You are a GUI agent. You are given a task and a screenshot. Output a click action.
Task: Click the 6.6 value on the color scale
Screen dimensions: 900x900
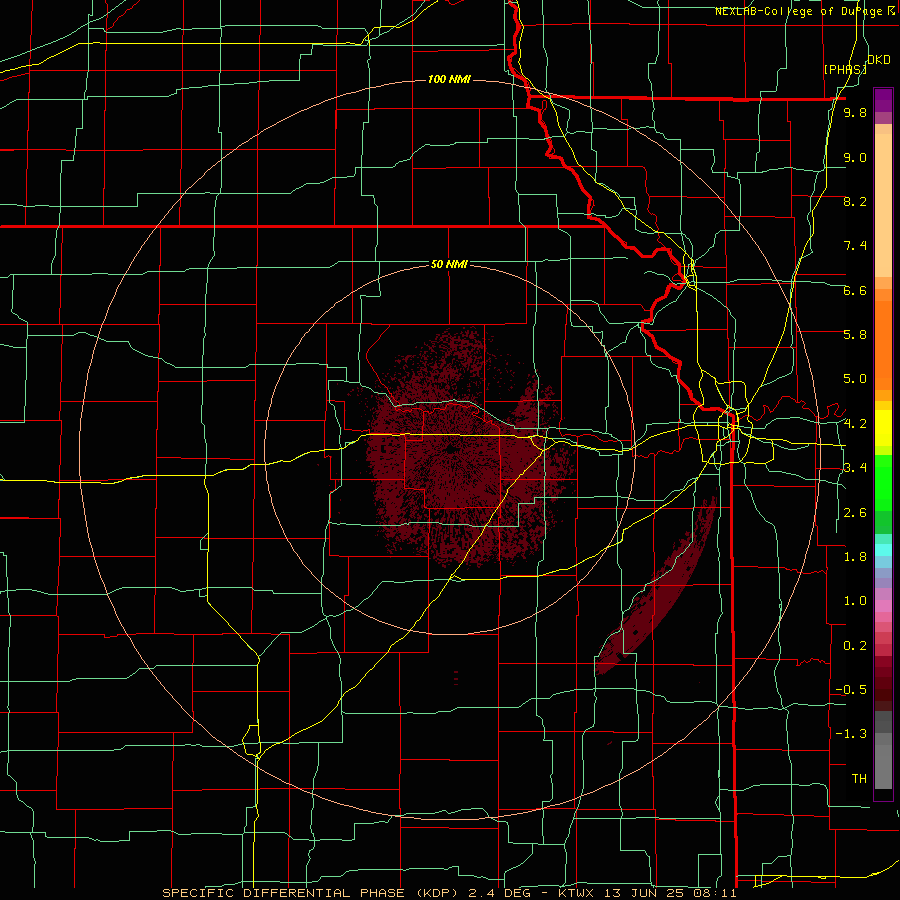pyautogui.click(x=855, y=290)
